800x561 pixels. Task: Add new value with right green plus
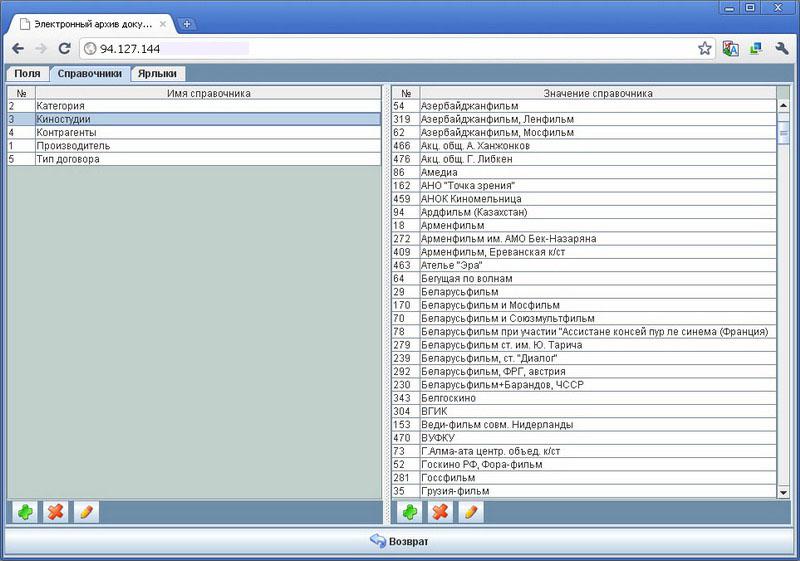410,512
